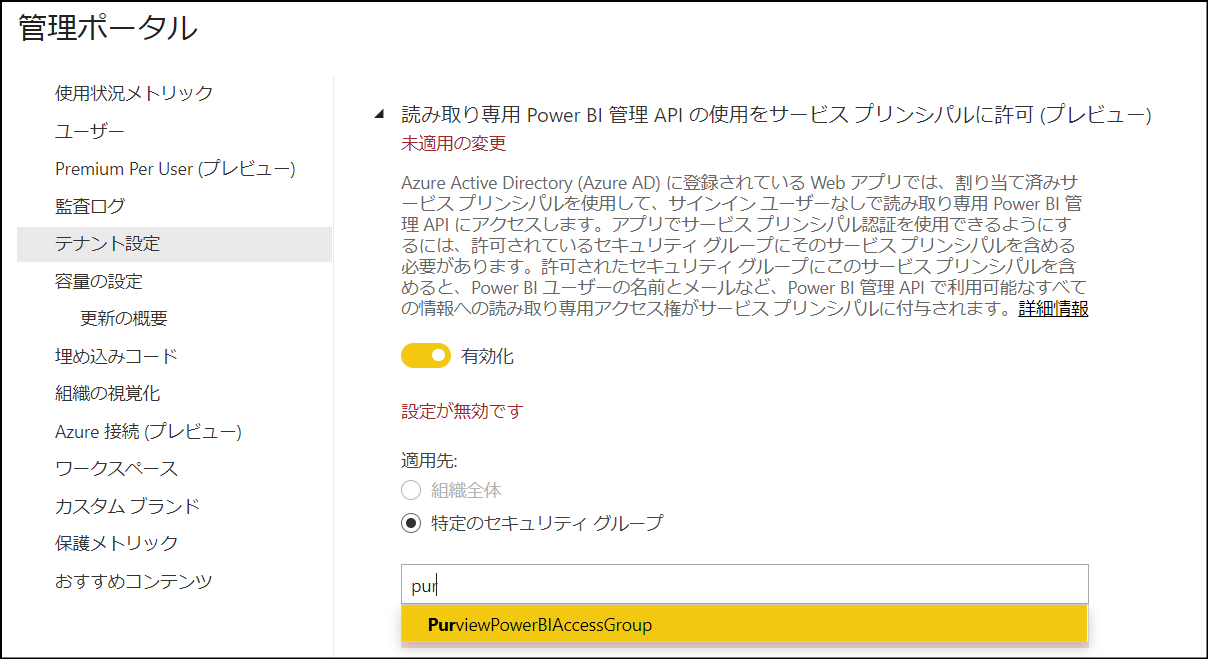This screenshot has height=659, width=1208.
Task: Open カスタム ブランド settings
Action: point(127,506)
